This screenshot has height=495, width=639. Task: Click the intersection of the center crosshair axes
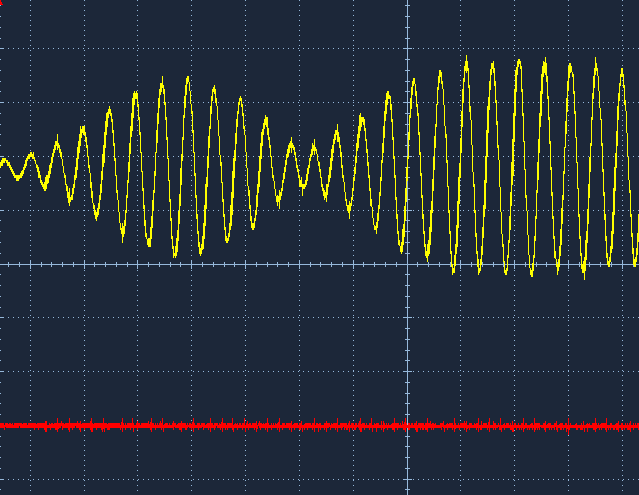tap(408, 264)
